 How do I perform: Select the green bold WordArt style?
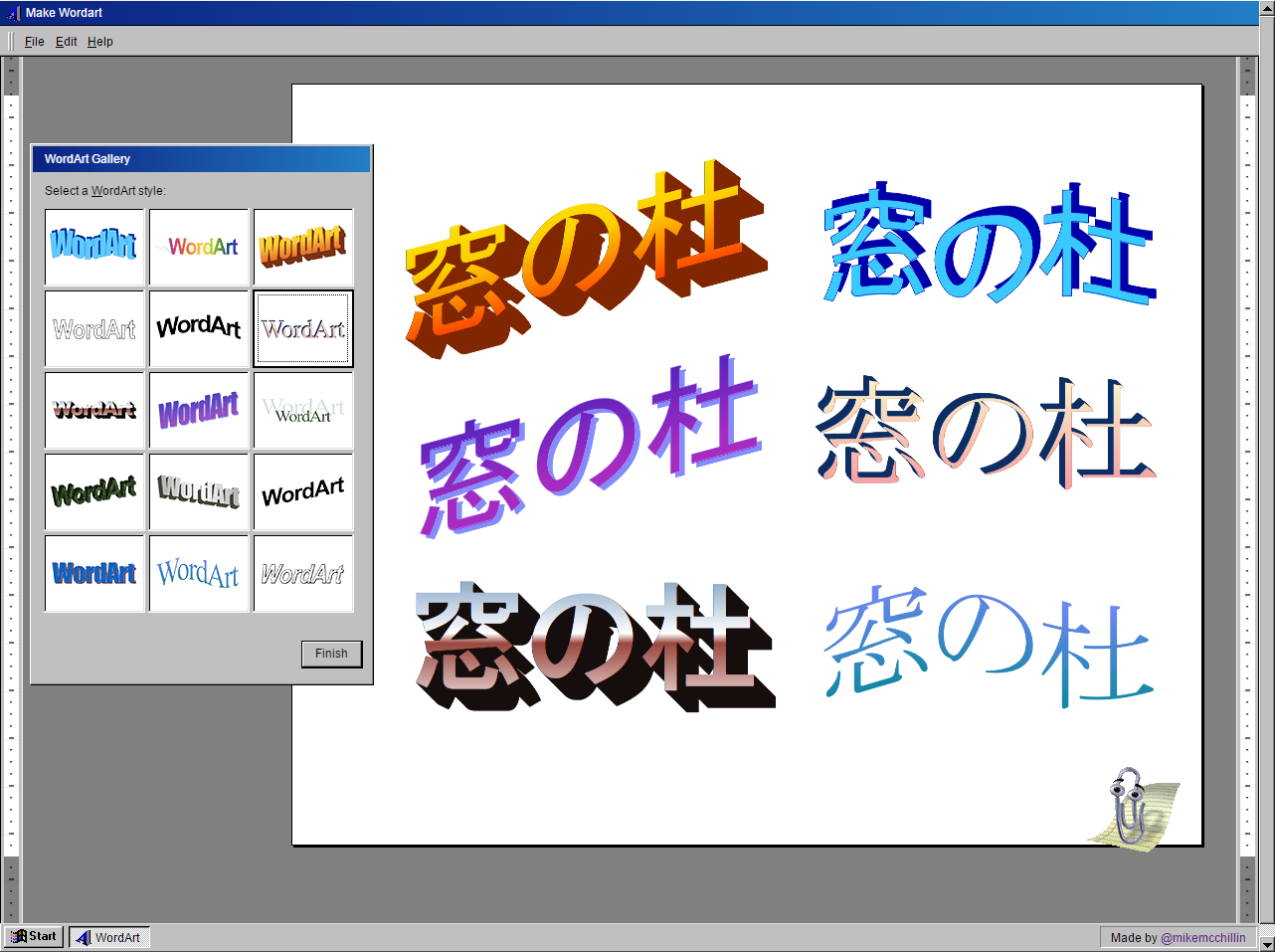94,490
